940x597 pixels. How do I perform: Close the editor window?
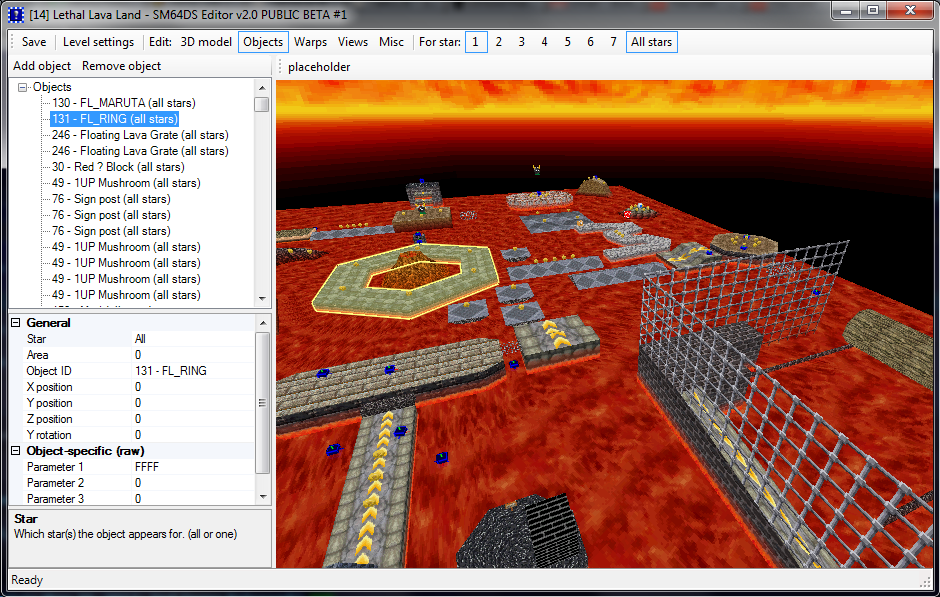909,11
